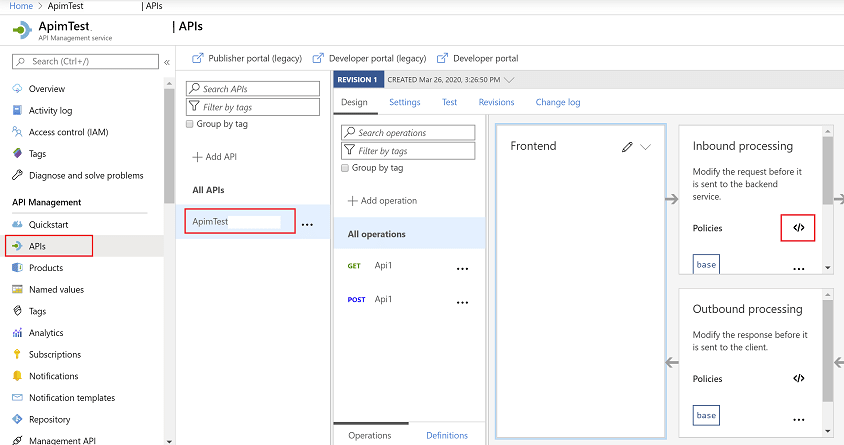Click the sidebar scrollbar down arrow
This screenshot has width=844, height=445.
pos(169,441)
